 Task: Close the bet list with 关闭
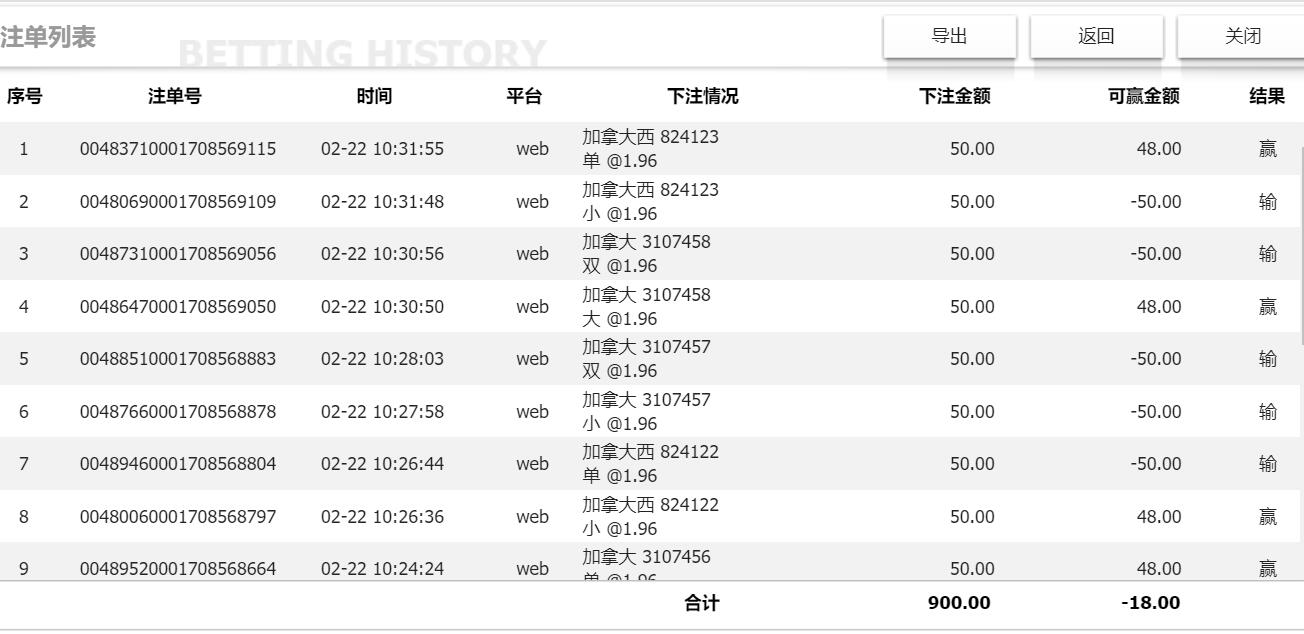point(1243,37)
